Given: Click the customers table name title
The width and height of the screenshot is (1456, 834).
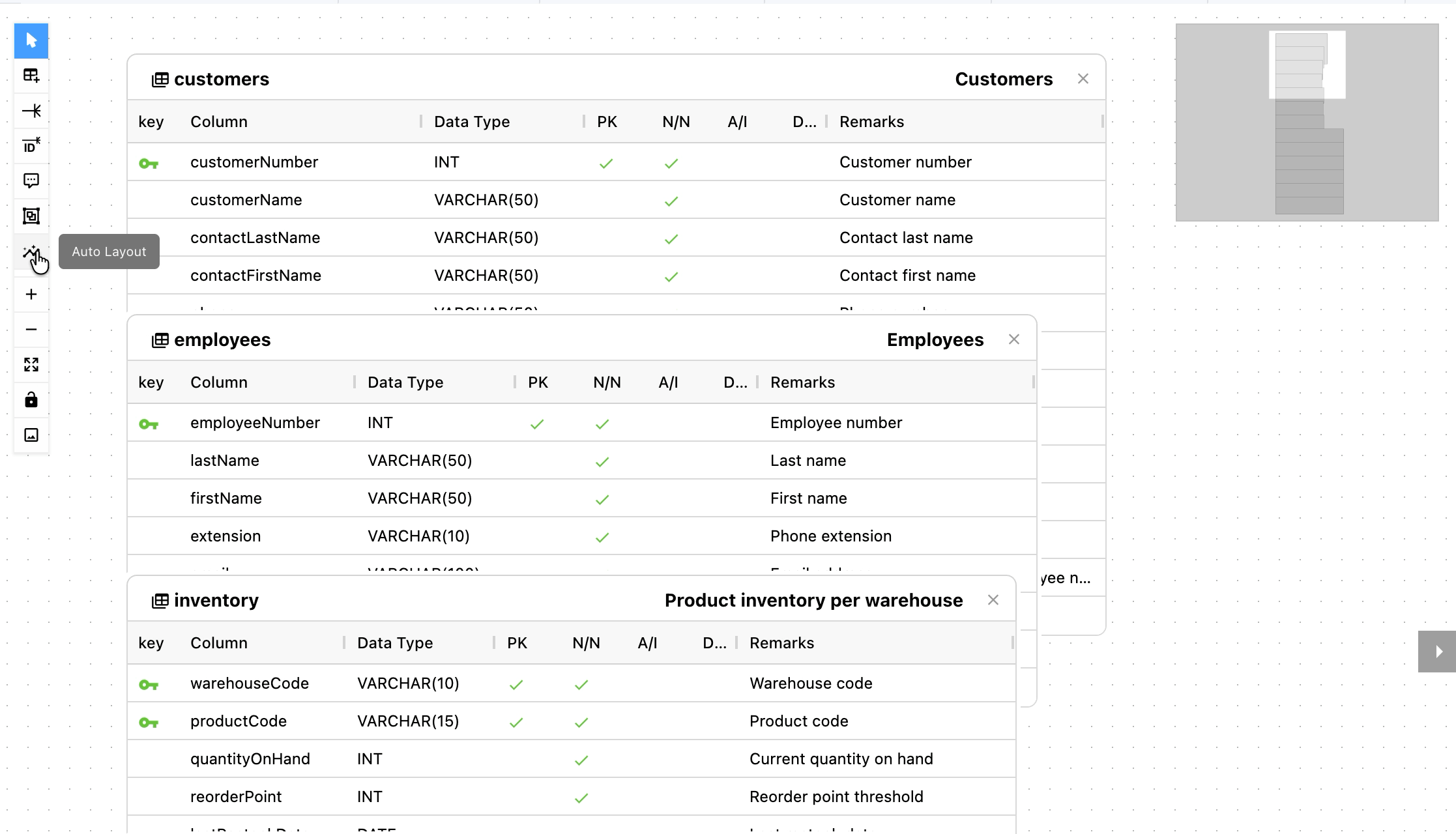Looking at the screenshot, I should click(222, 79).
